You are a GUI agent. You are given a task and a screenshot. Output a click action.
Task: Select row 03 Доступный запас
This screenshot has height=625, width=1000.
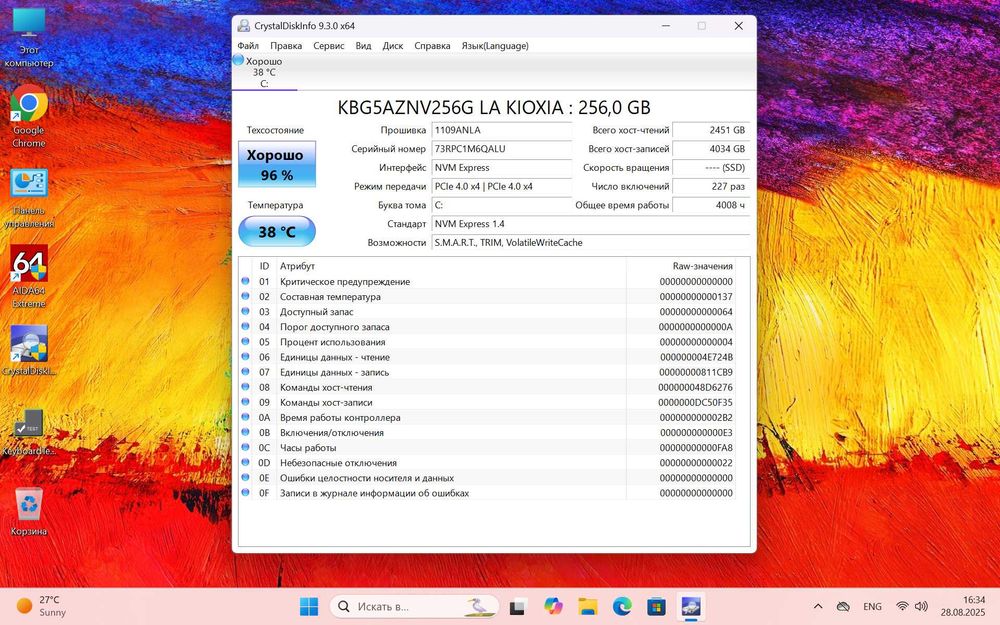point(487,312)
